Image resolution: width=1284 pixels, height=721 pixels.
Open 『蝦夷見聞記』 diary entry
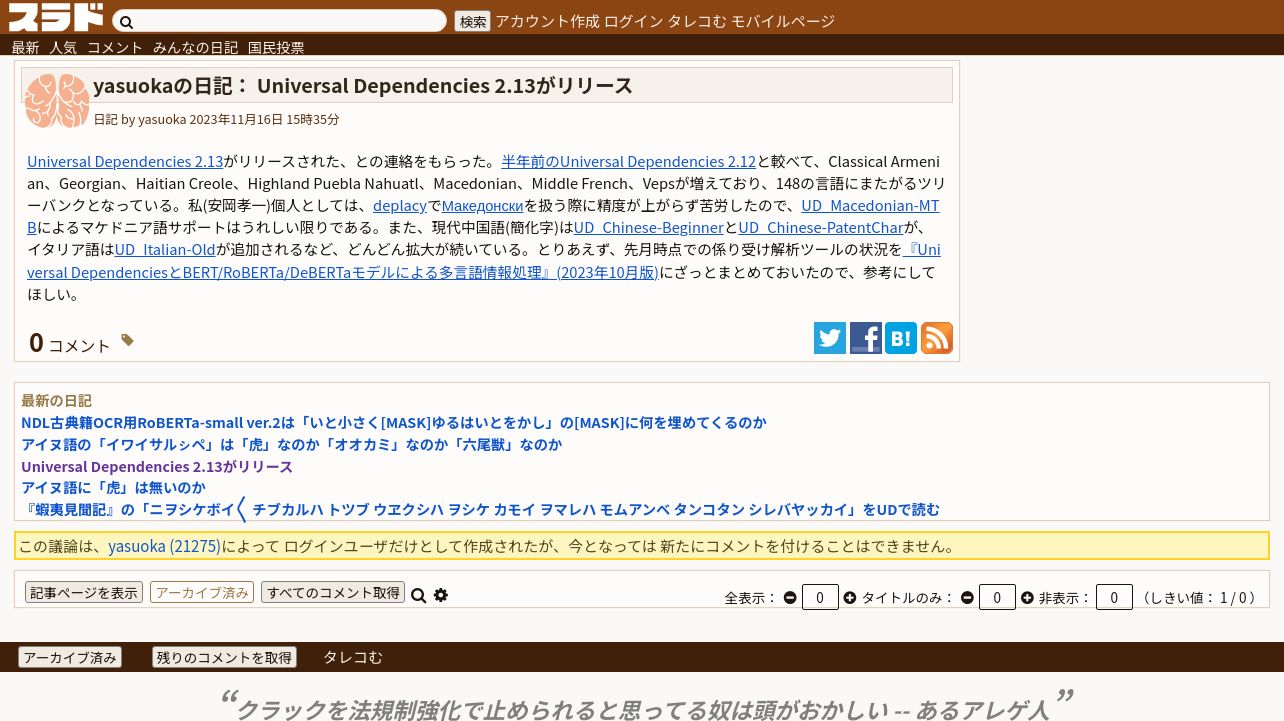click(x=480, y=509)
